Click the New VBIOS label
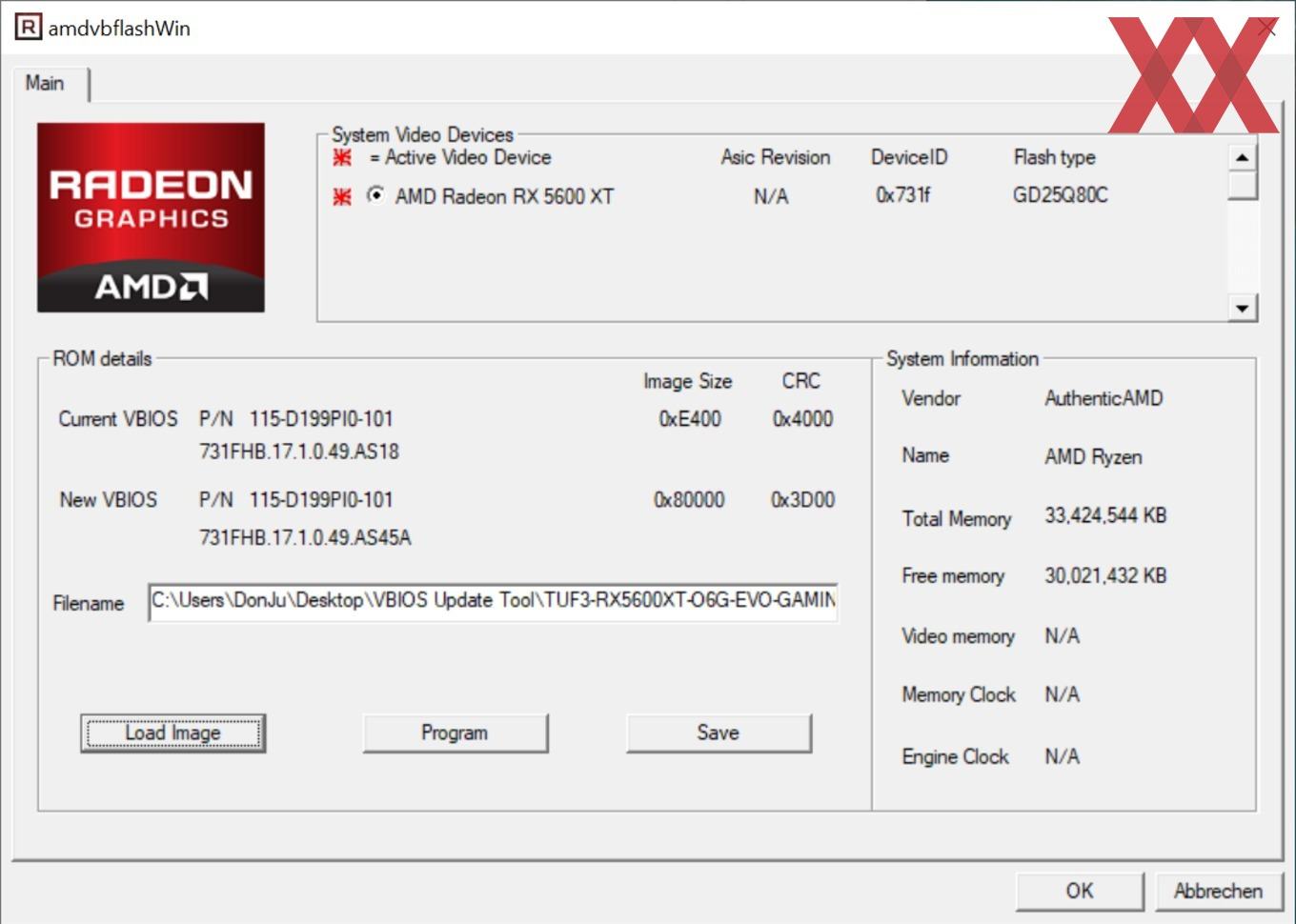1296x924 pixels. point(109,500)
